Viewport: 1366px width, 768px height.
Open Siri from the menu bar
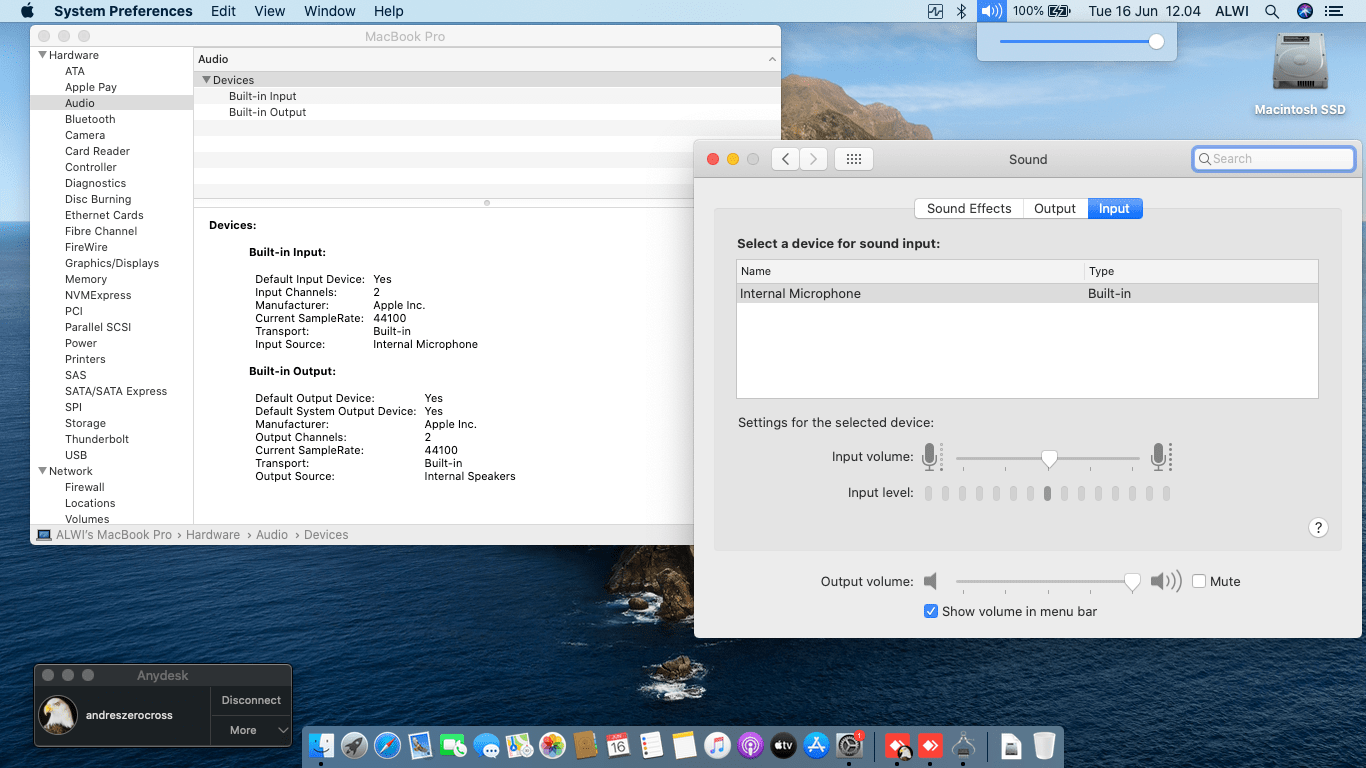[1304, 11]
